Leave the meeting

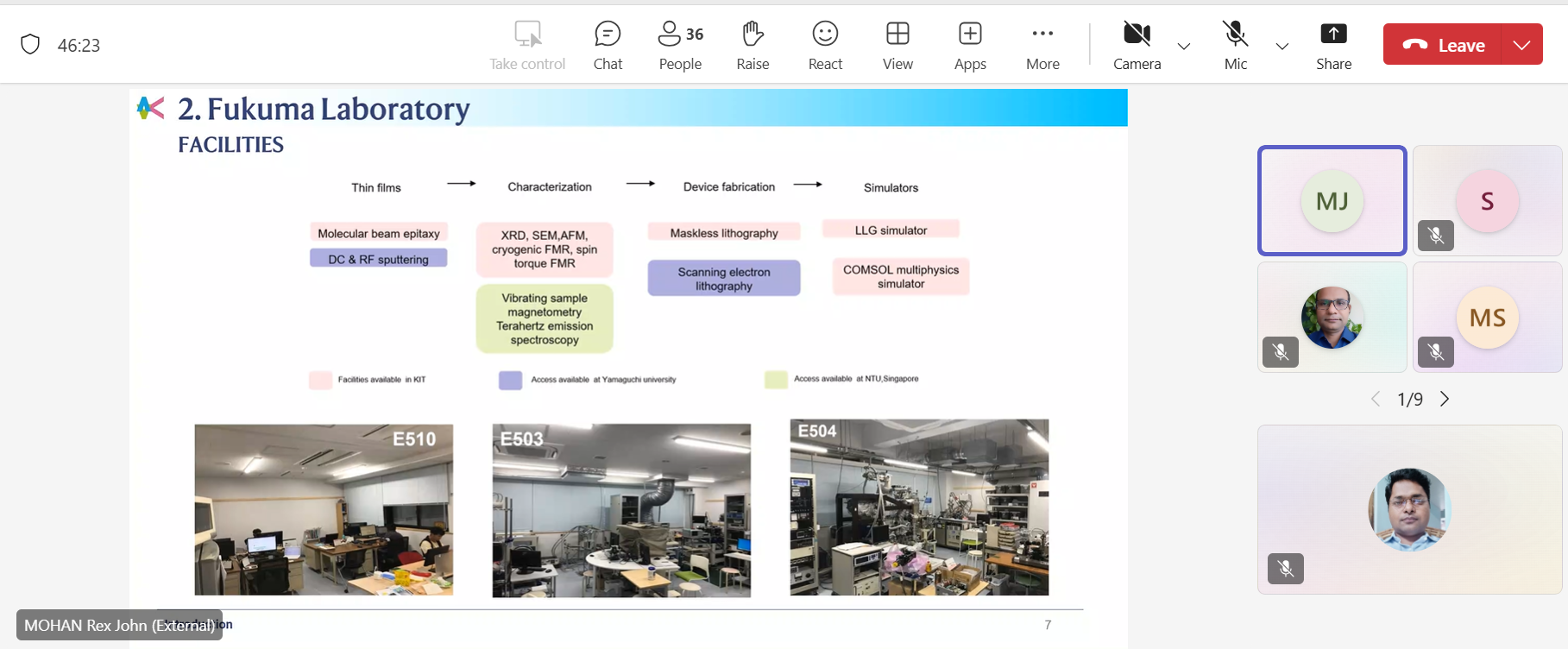click(1443, 45)
